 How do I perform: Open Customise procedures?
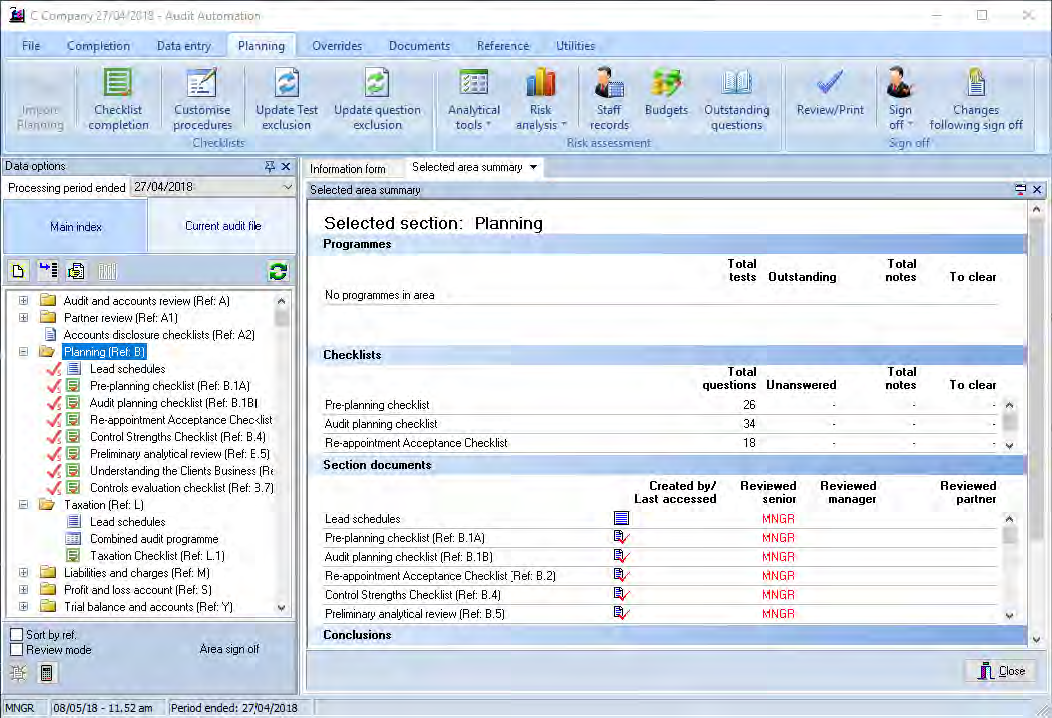click(202, 99)
